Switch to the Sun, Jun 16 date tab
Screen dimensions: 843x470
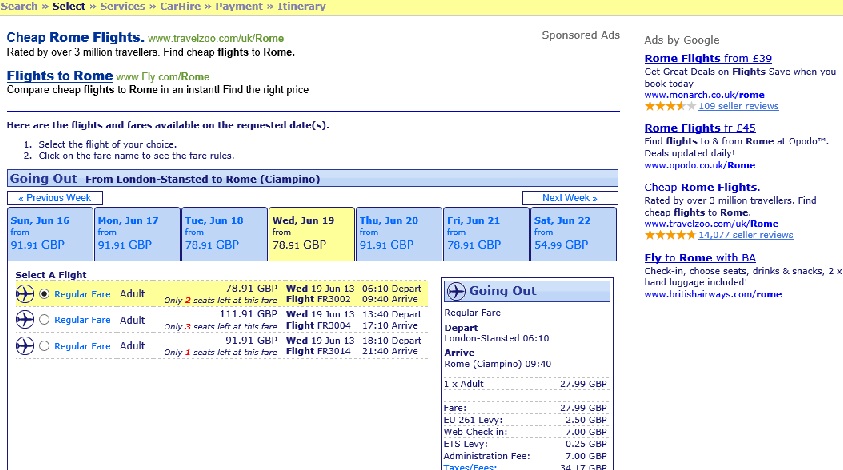coord(50,234)
